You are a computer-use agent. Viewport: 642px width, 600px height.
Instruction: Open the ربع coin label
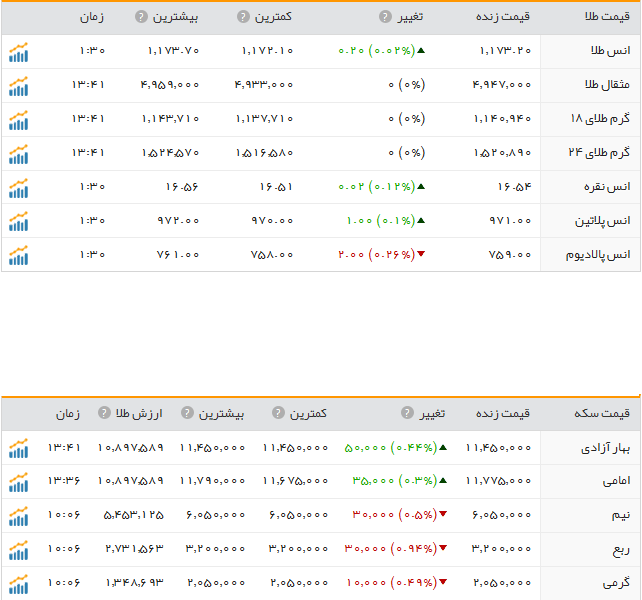coord(621,550)
